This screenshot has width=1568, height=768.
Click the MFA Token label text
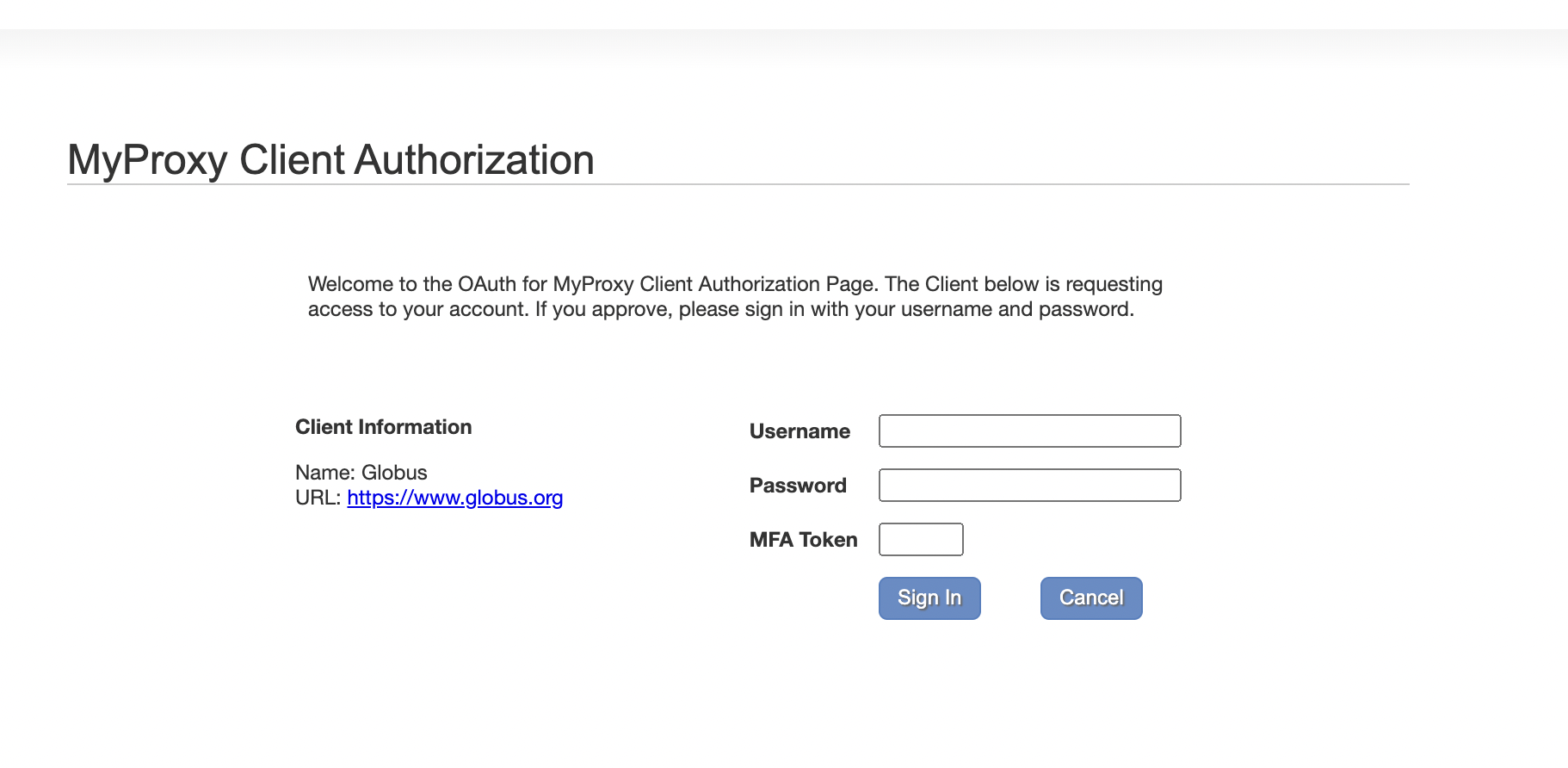click(x=803, y=540)
